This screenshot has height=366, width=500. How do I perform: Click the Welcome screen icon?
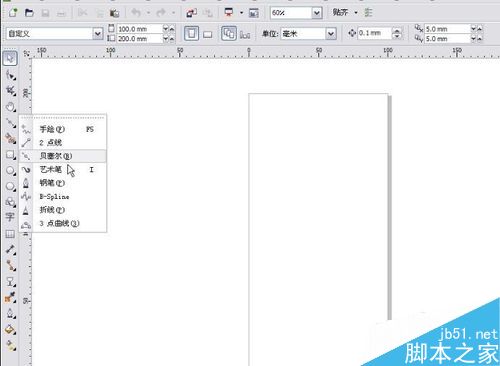(x=254, y=13)
